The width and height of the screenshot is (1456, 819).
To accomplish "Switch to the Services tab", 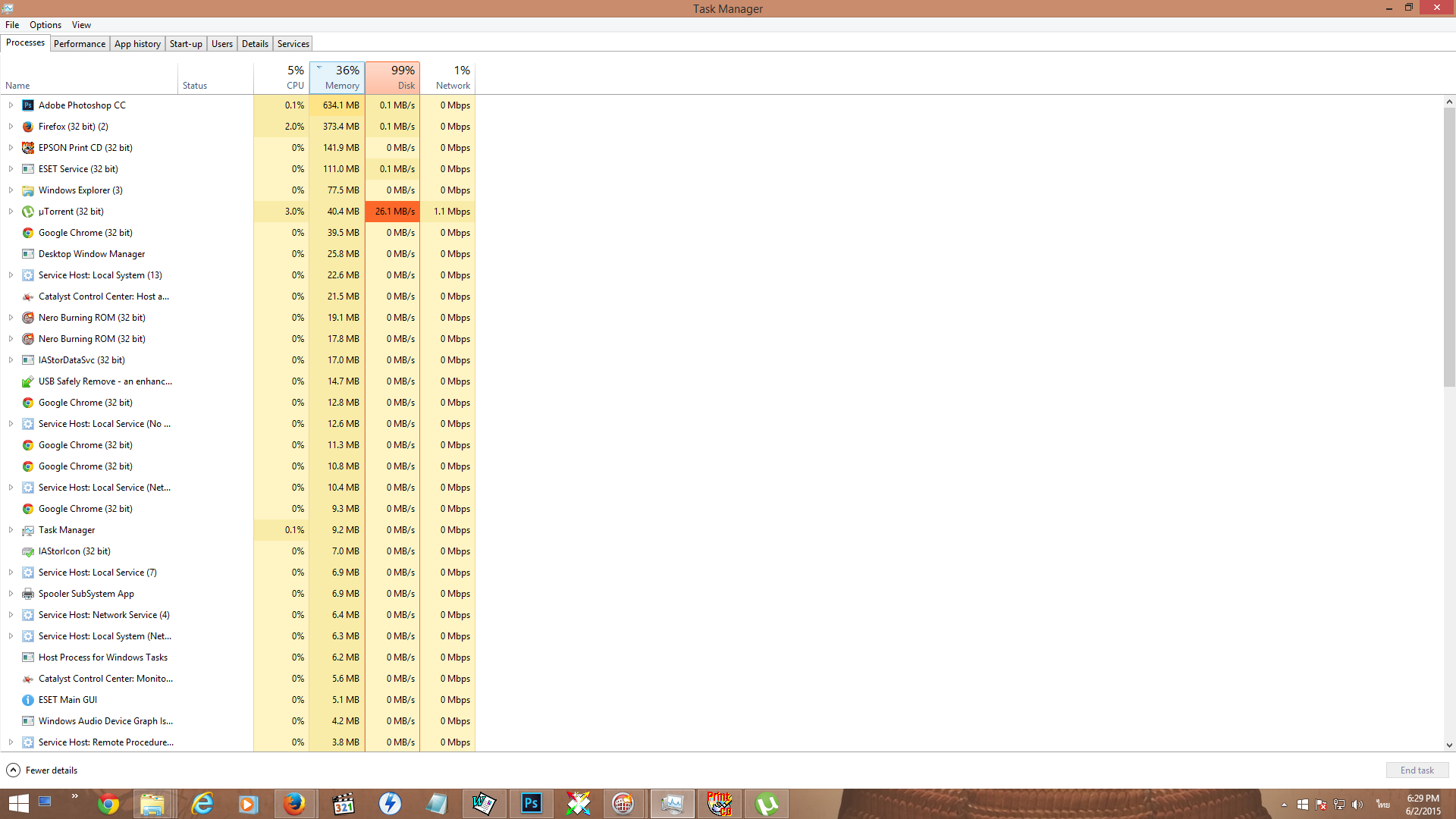I will [x=293, y=44].
